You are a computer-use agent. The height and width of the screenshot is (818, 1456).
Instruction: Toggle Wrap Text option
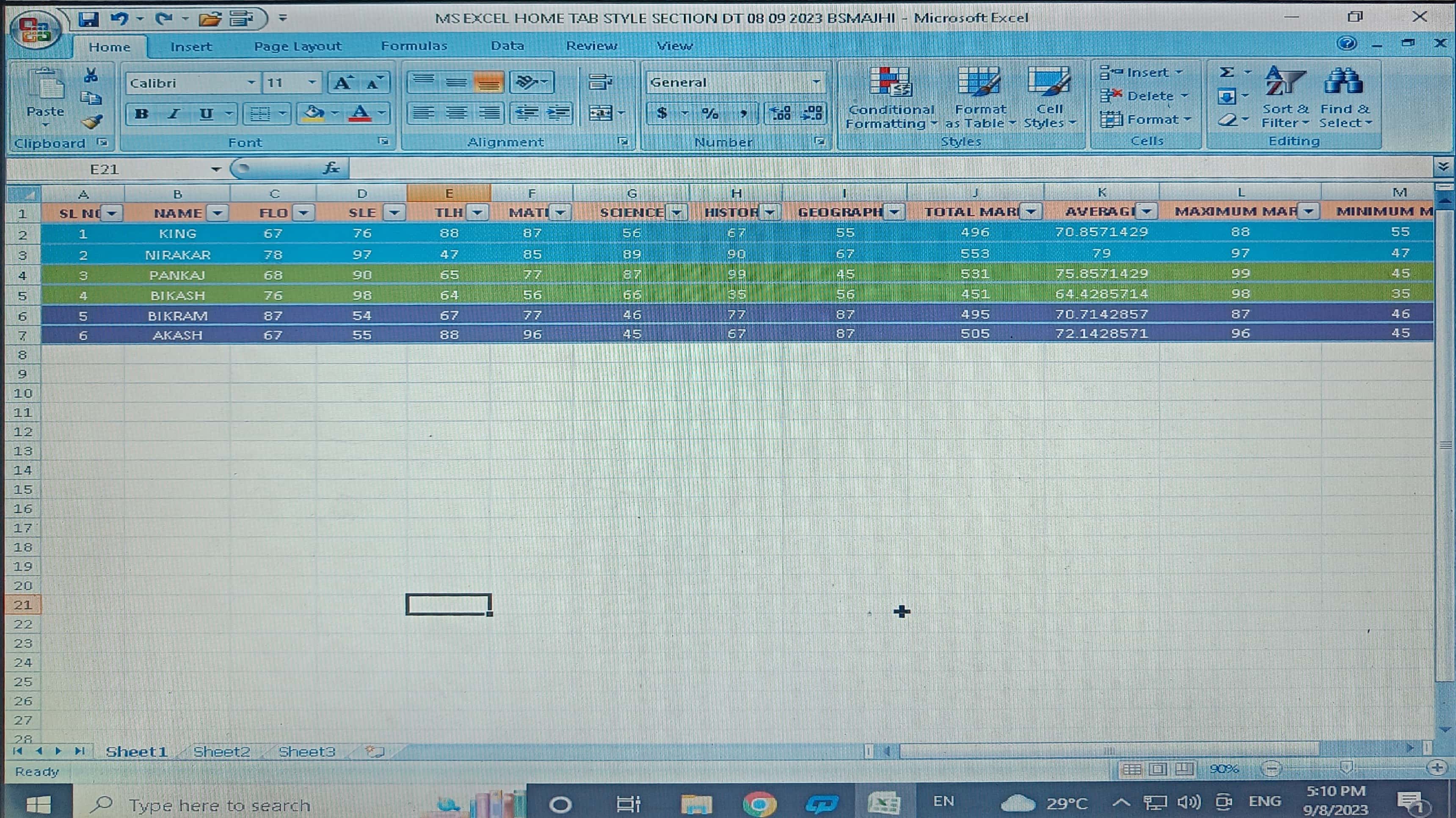600,83
